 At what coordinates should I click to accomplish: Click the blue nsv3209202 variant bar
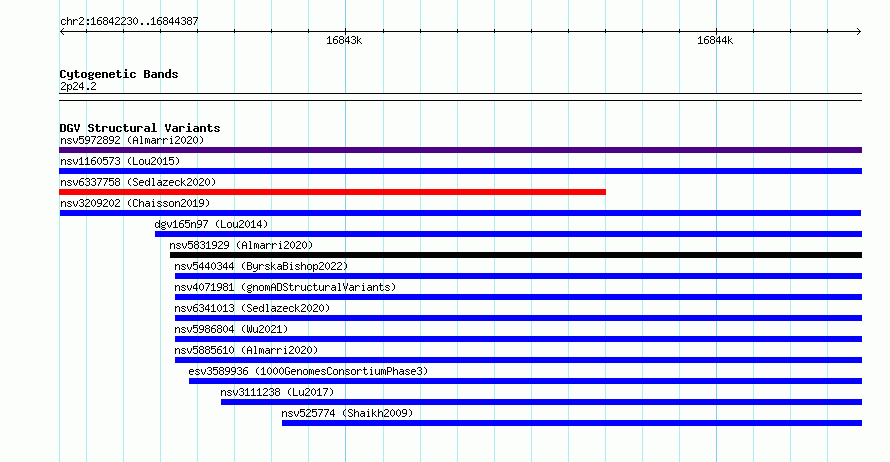(x=460, y=213)
